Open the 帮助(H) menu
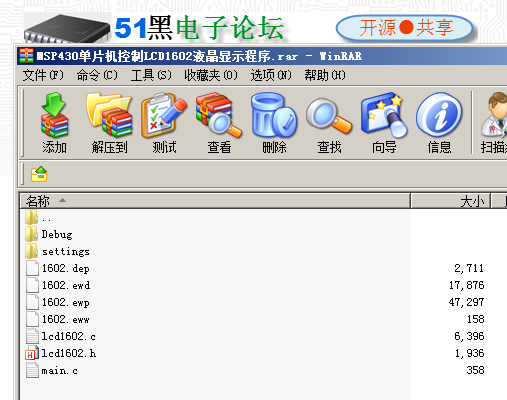507x400 pixels. pos(325,75)
